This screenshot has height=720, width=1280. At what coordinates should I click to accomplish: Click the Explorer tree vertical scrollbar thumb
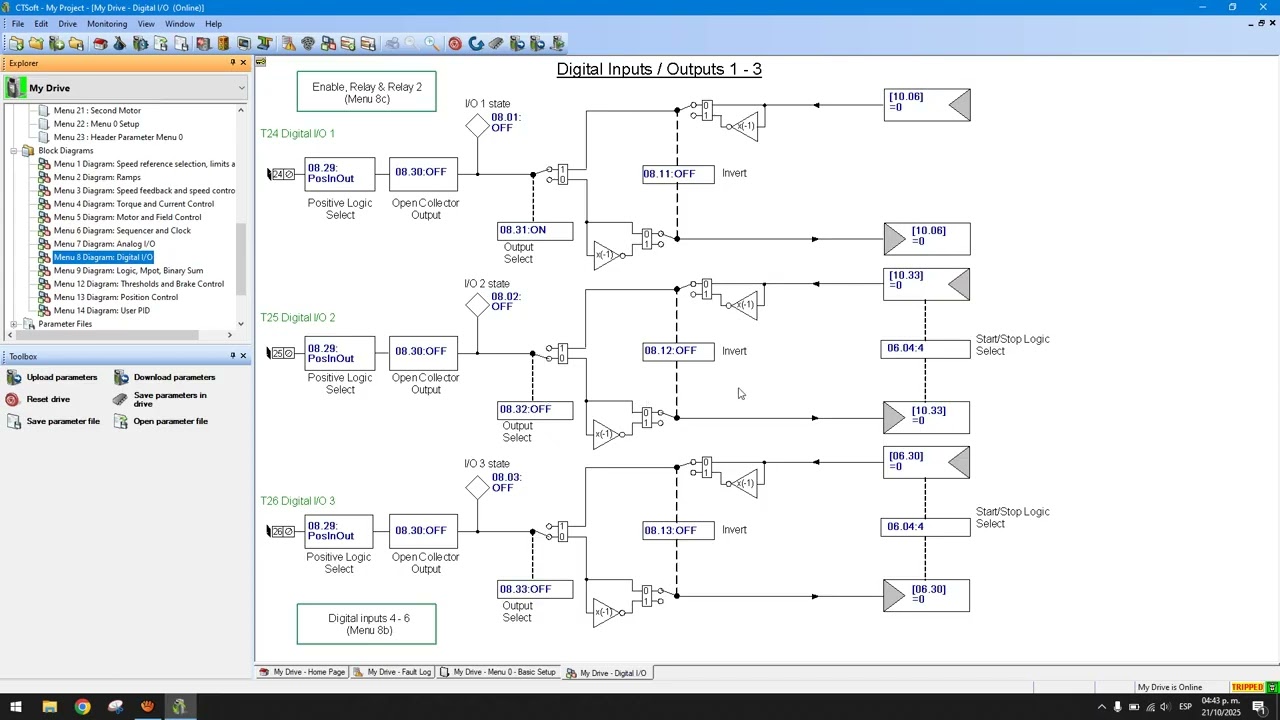(x=241, y=259)
